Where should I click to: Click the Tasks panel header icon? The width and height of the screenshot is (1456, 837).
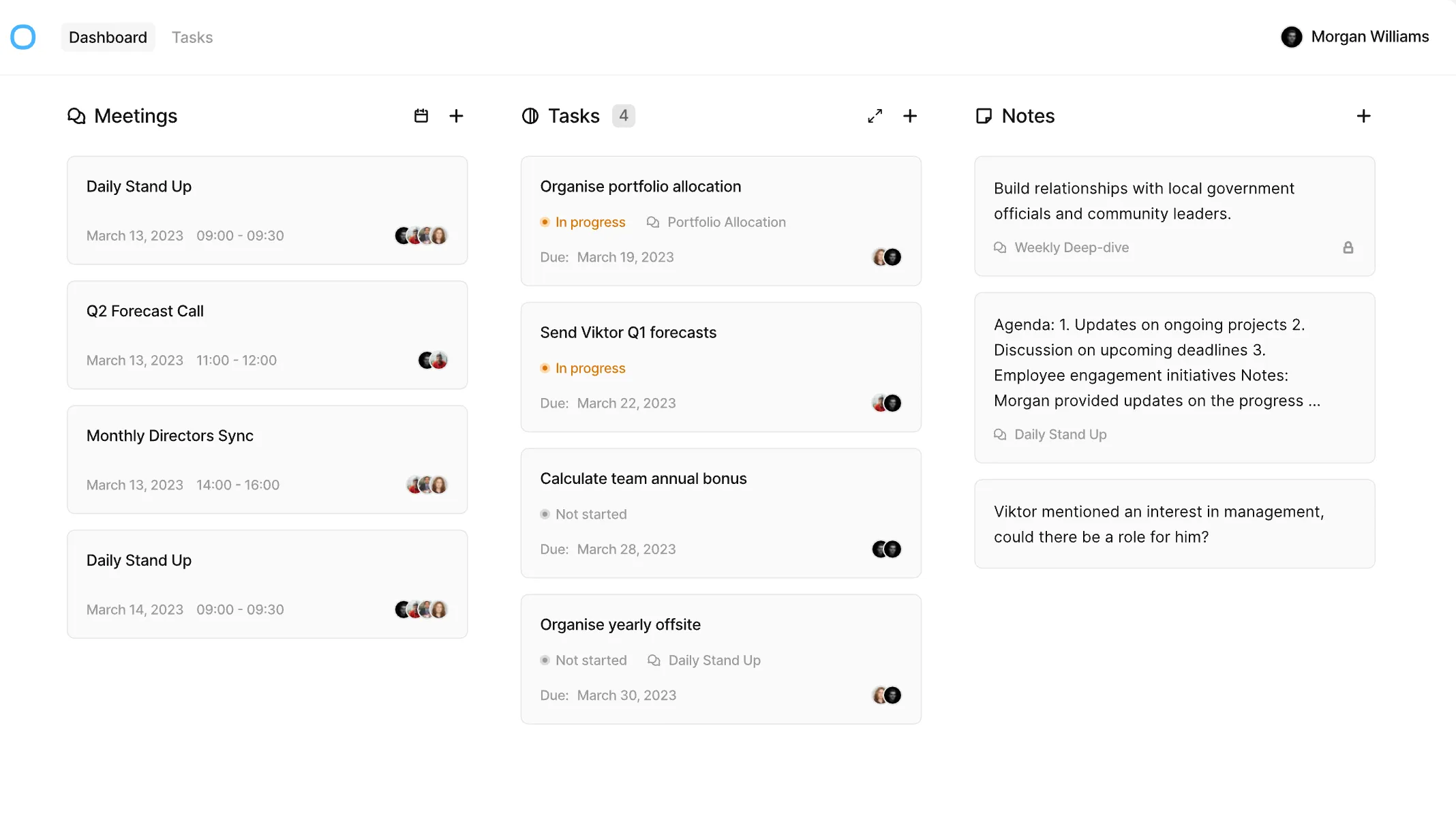click(530, 116)
